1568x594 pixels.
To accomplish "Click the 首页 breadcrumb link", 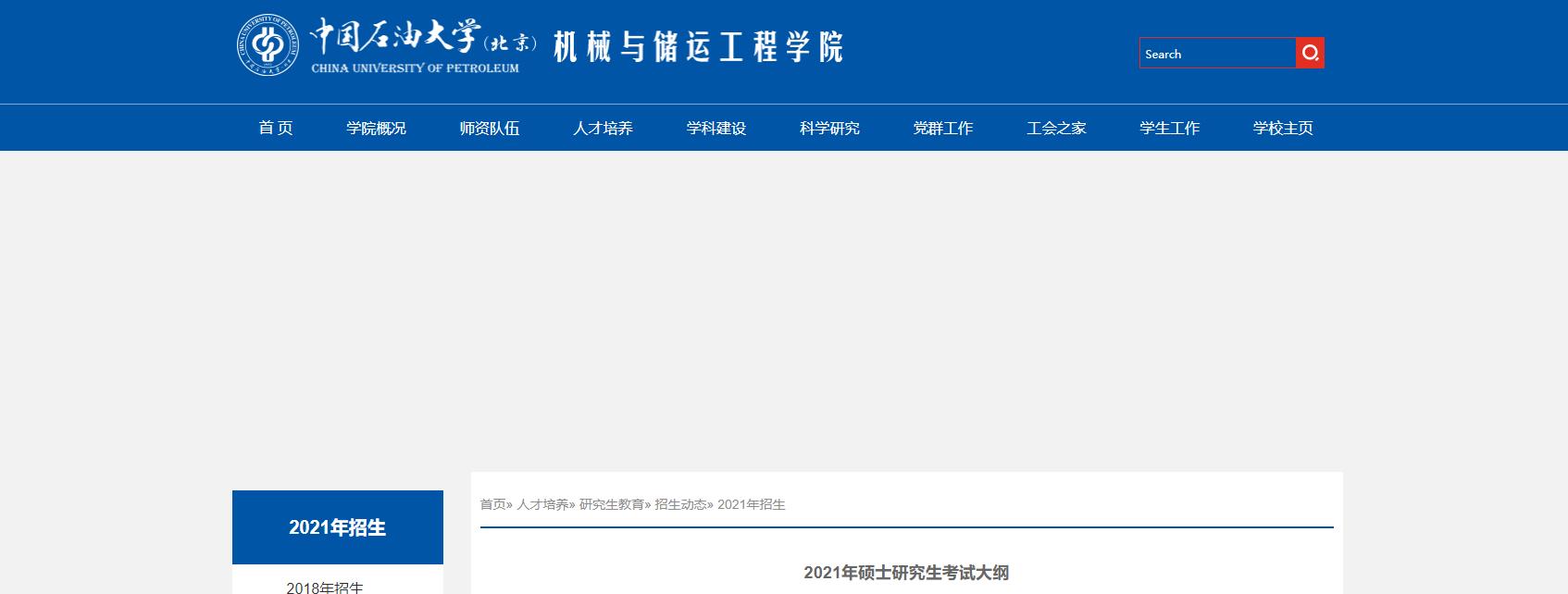I will click(x=492, y=504).
